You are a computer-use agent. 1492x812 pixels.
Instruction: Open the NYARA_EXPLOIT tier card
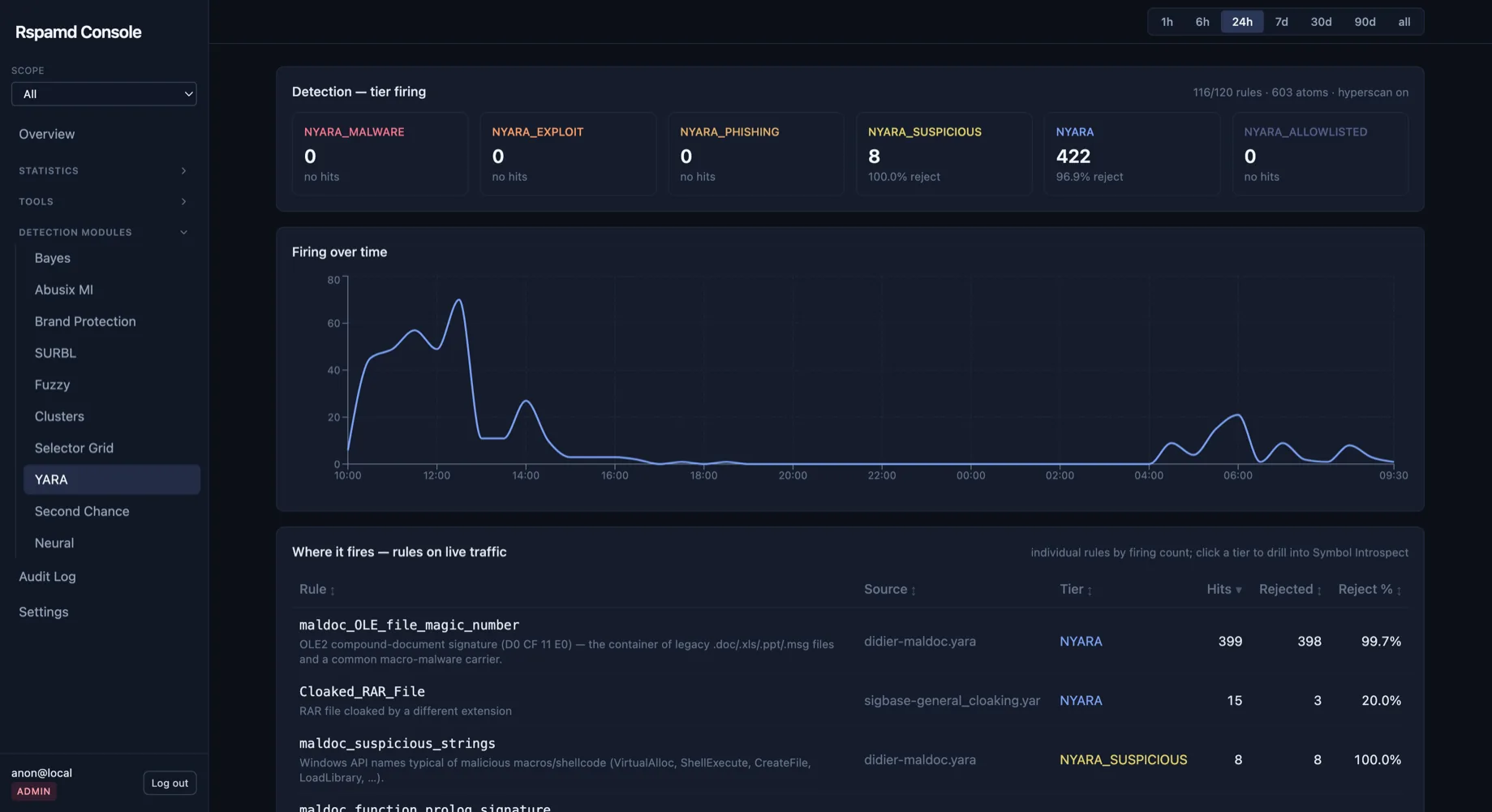[568, 154]
